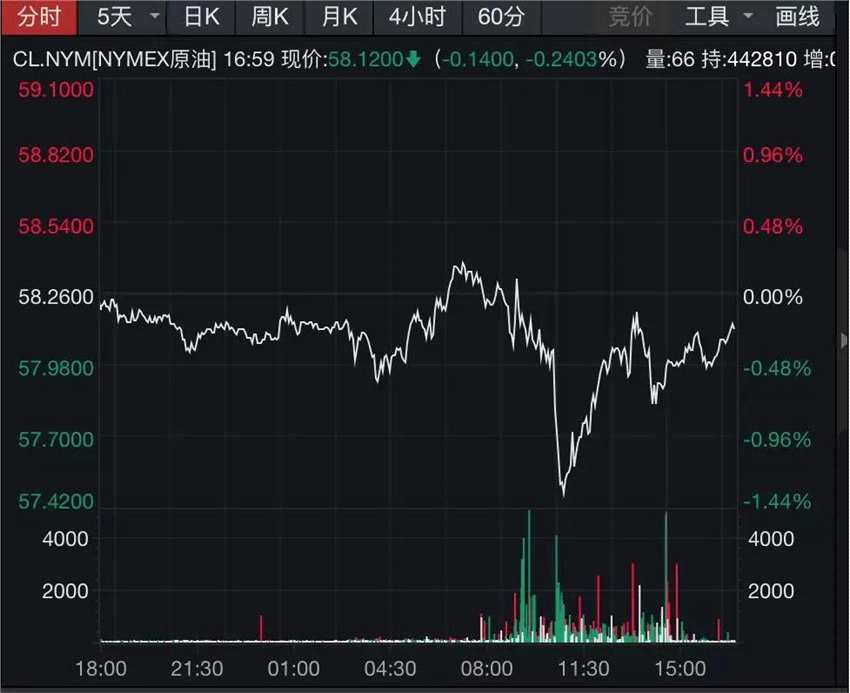
Task: Click the 04:30 time axis label
Action: [x=390, y=669]
